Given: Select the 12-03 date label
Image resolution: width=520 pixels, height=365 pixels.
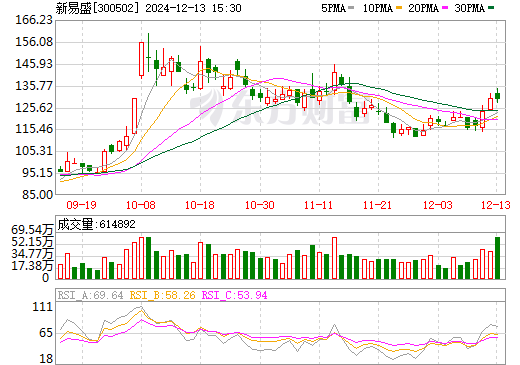Looking at the screenshot, I should click(438, 205).
